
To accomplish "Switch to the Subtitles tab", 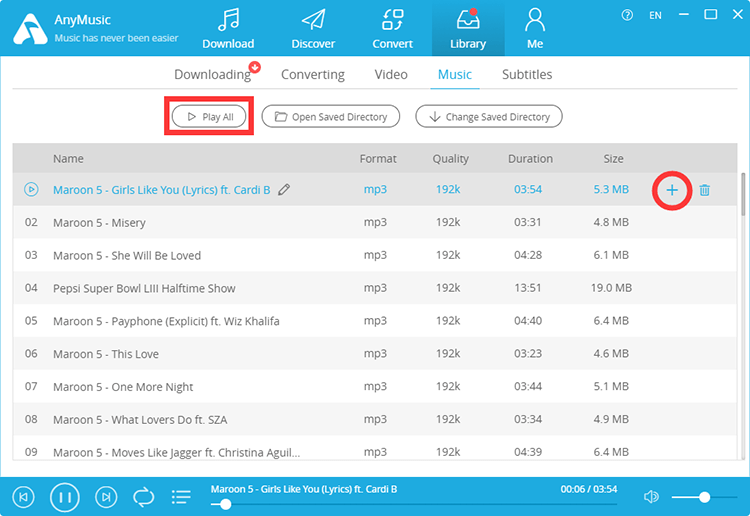I will pyautogui.click(x=527, y=75).
